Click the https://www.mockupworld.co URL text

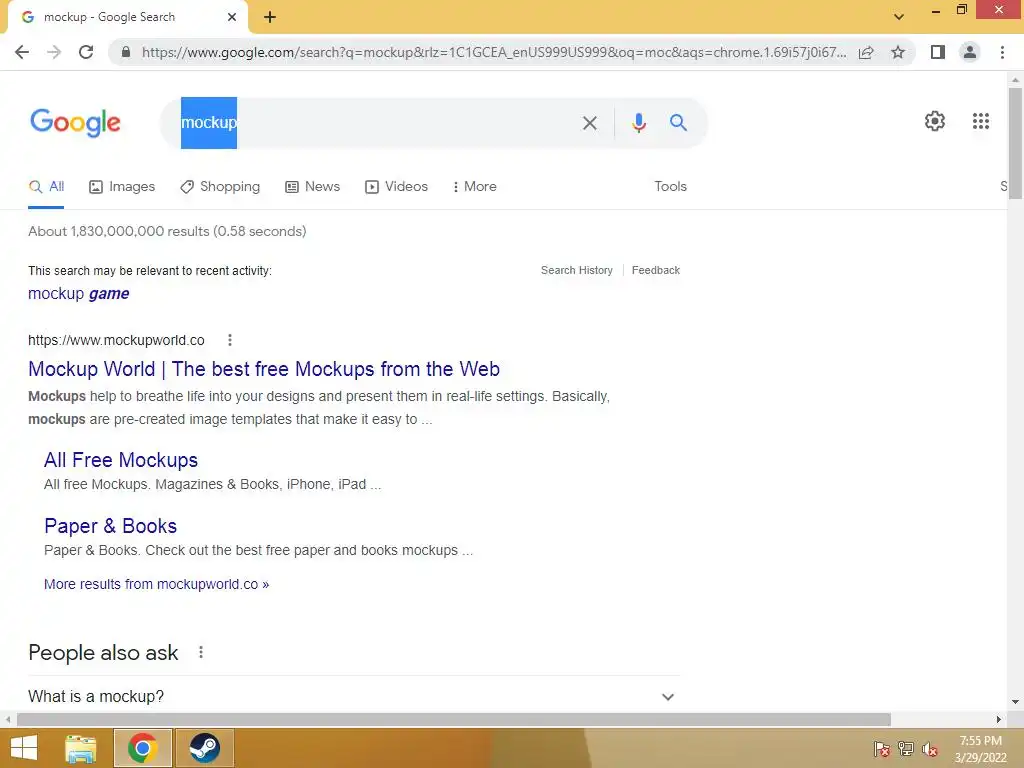116,340
